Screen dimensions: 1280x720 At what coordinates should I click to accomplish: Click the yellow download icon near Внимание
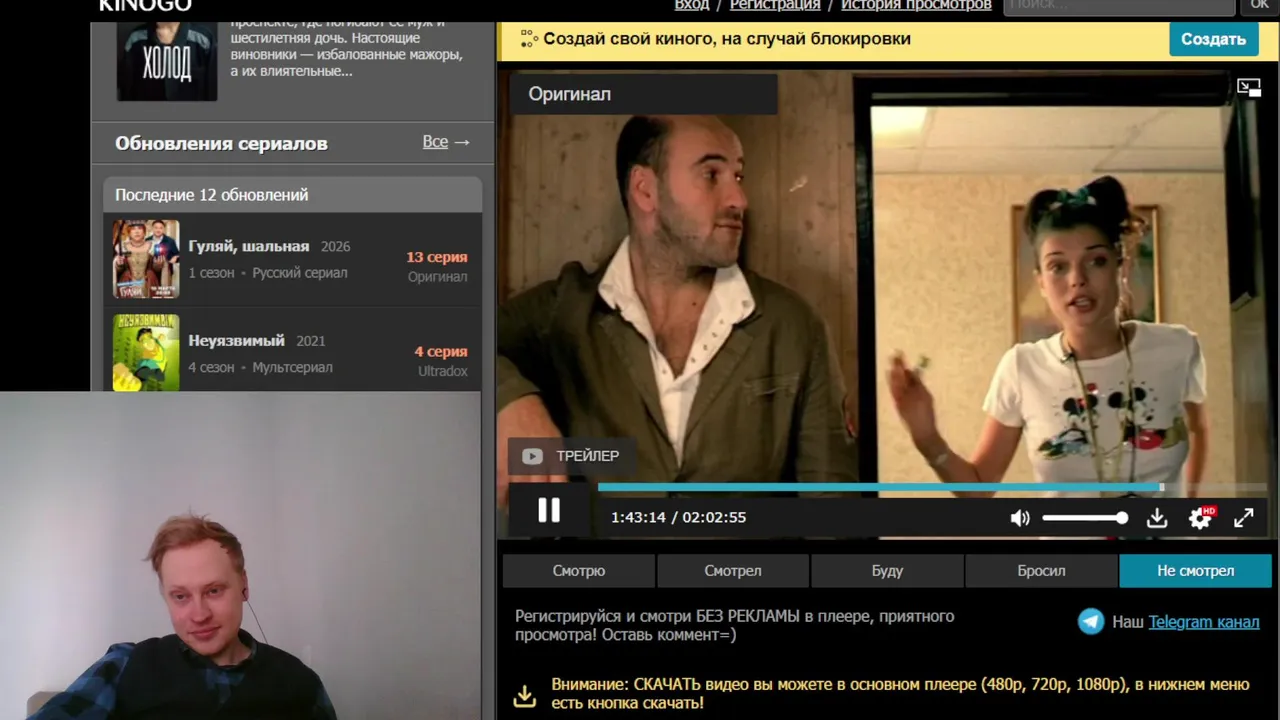[525, 695]
